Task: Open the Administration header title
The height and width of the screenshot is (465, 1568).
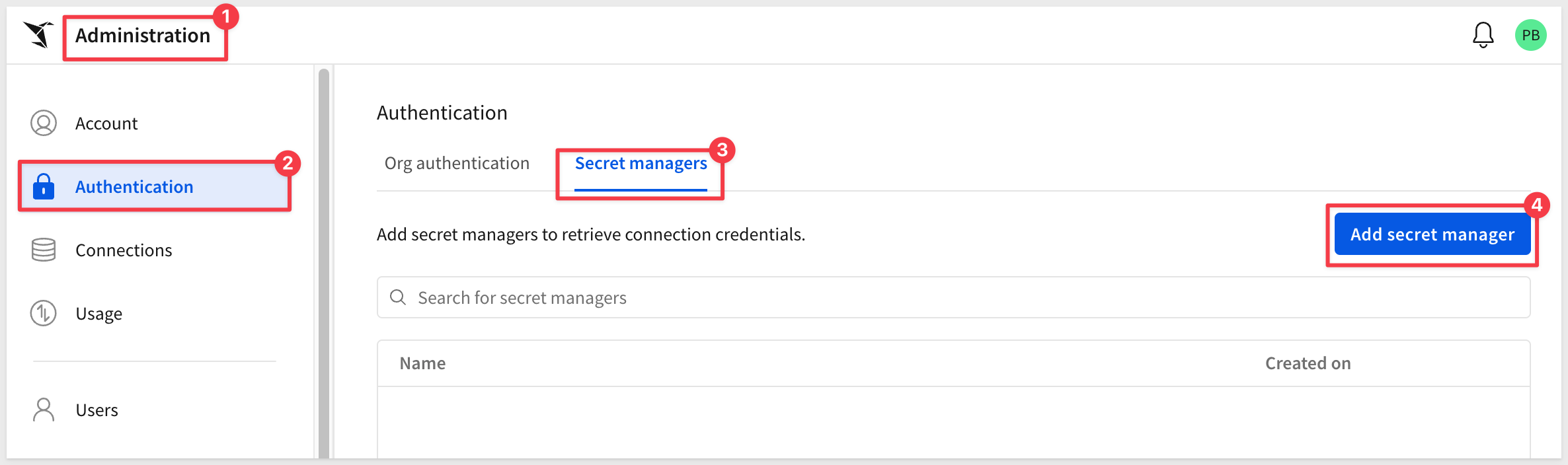Action: tap(143, 35)
